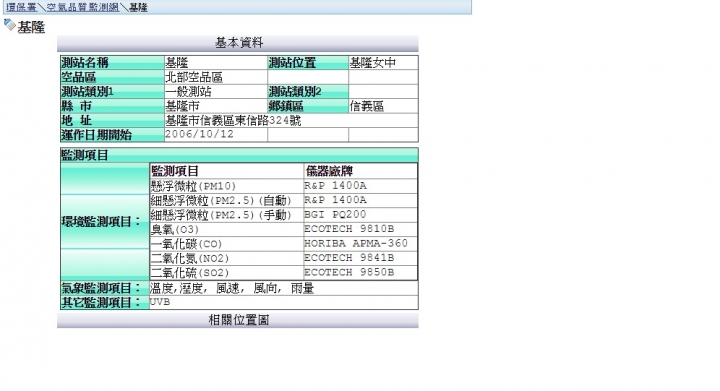Select the 空品區 label cell

click(x=112, y=77)
